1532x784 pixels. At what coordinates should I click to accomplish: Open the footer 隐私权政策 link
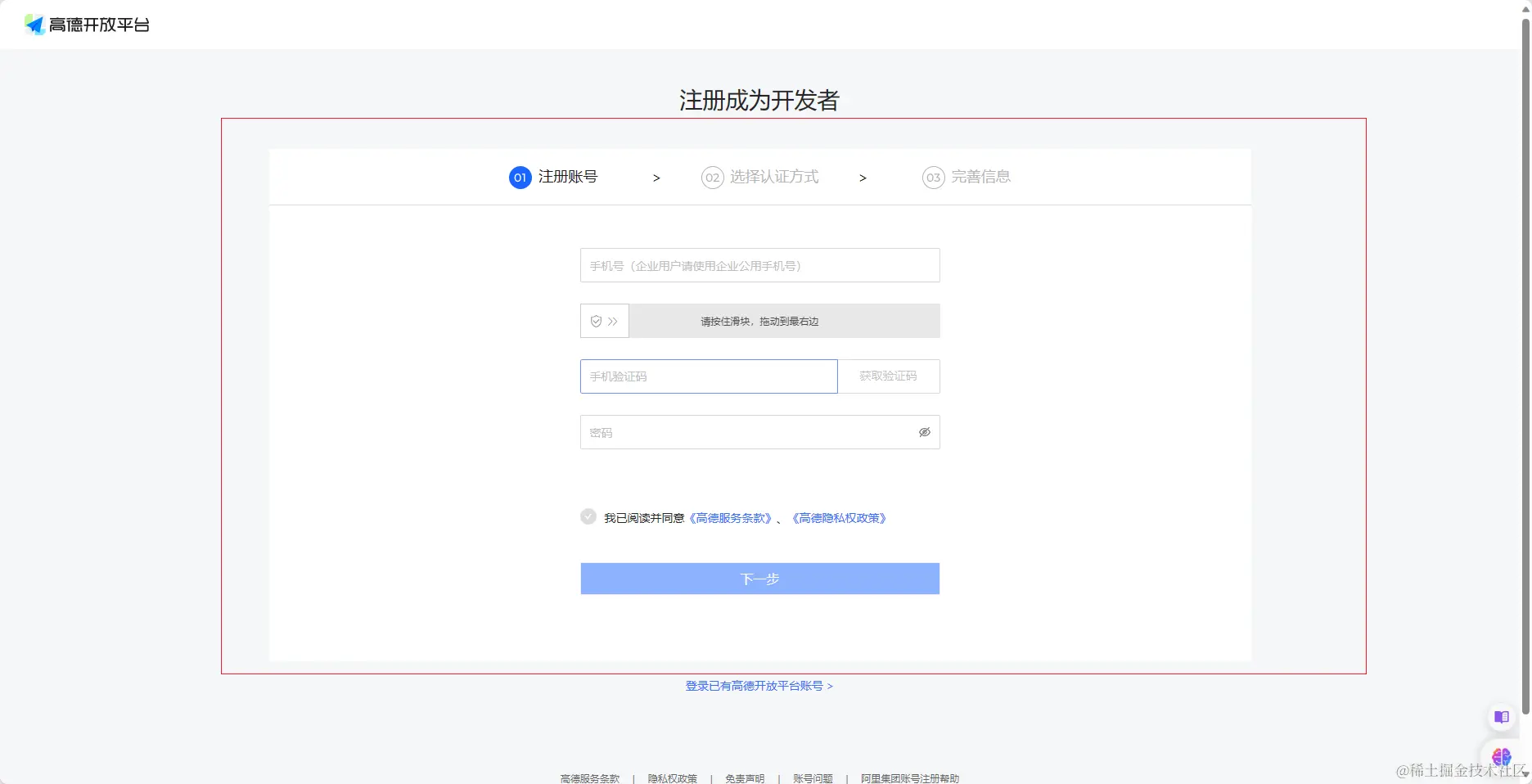pyautogui.click(x=673, y=778)
